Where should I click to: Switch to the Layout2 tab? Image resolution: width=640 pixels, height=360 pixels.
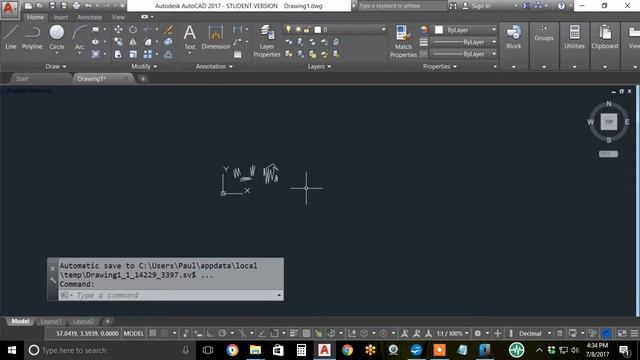(x=83, y=322)
